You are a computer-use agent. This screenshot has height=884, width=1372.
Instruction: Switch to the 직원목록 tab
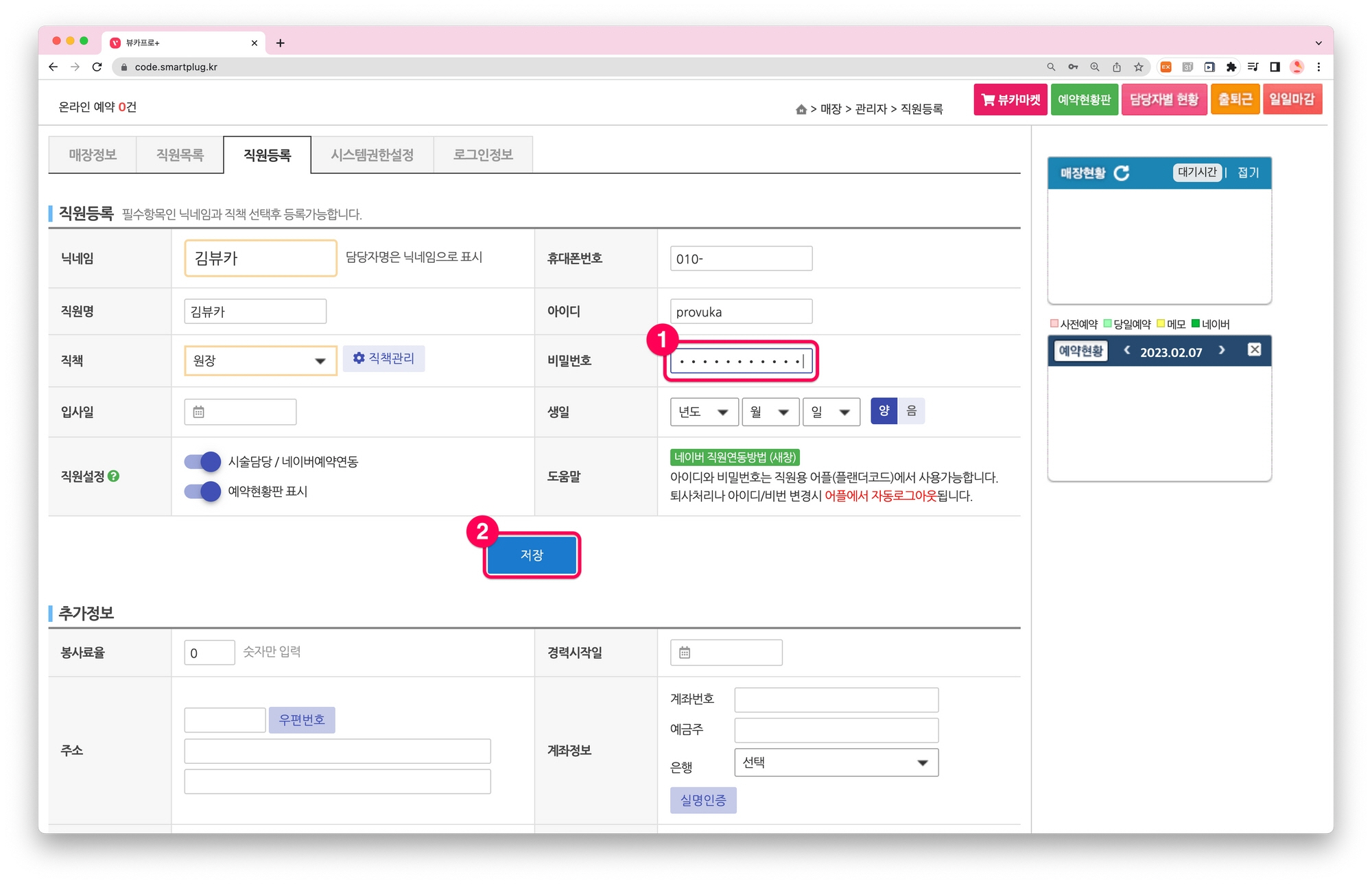pos(180,155)
